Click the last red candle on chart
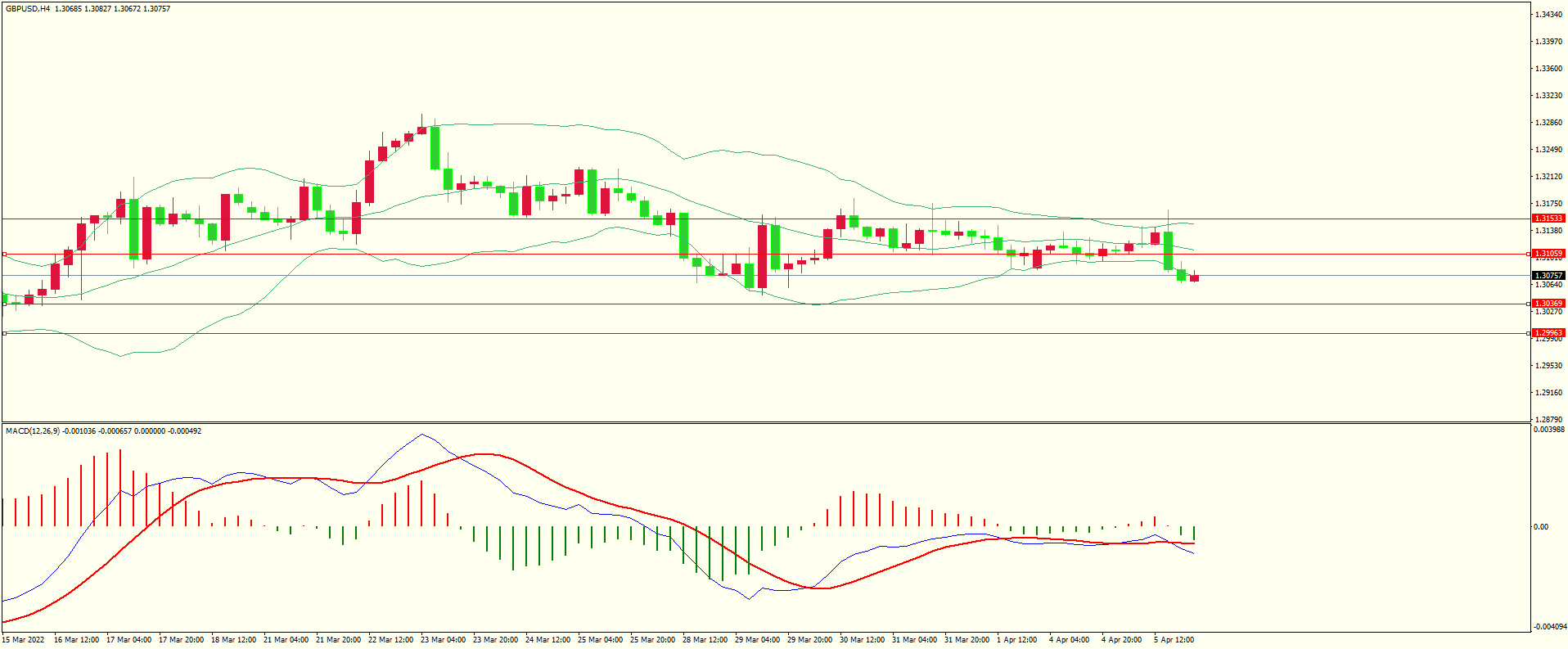This screenshot has height=649, width=1568. coord(1195,278)
